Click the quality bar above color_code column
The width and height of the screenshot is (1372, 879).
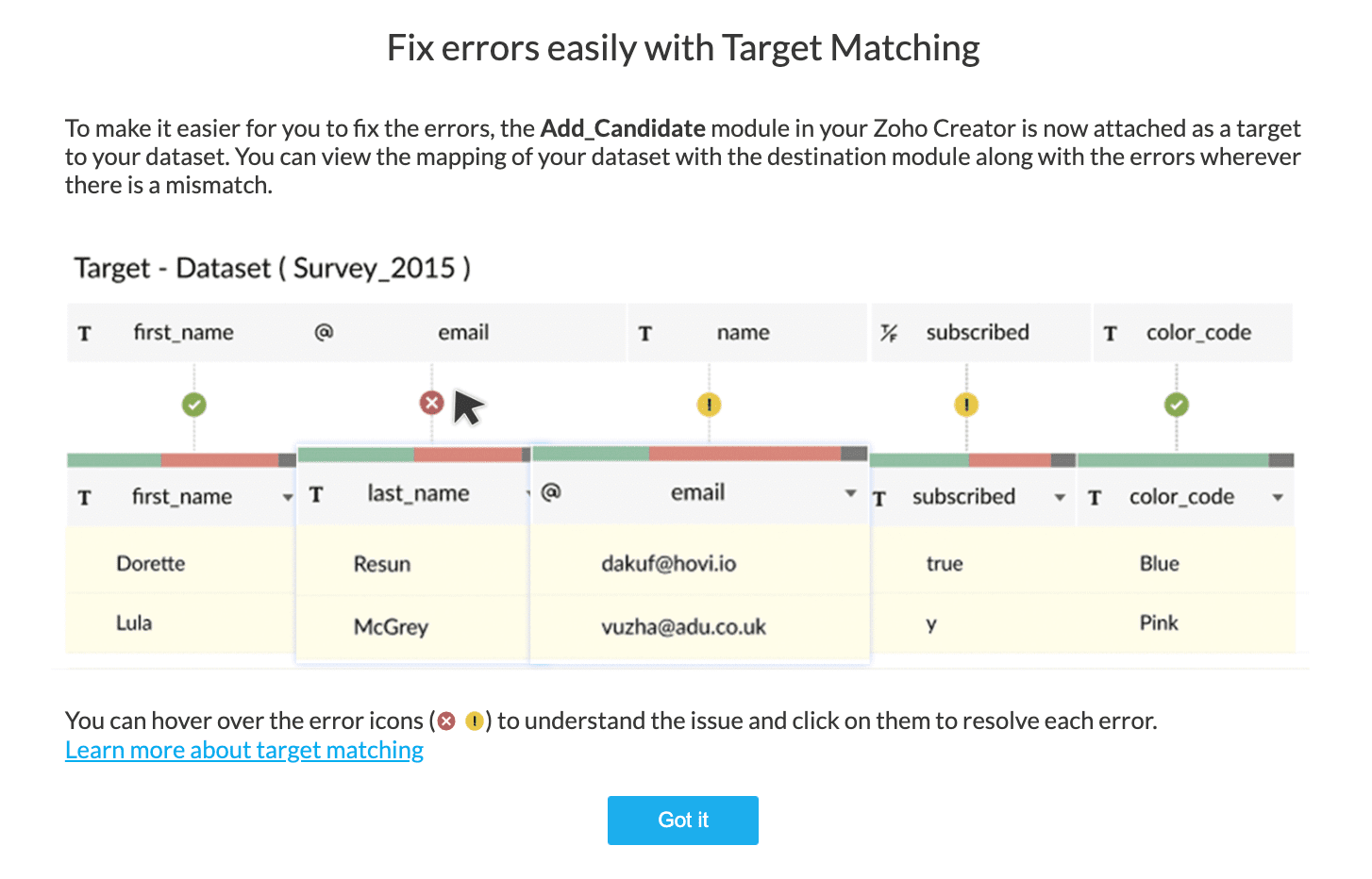(x=1184, y=460)
